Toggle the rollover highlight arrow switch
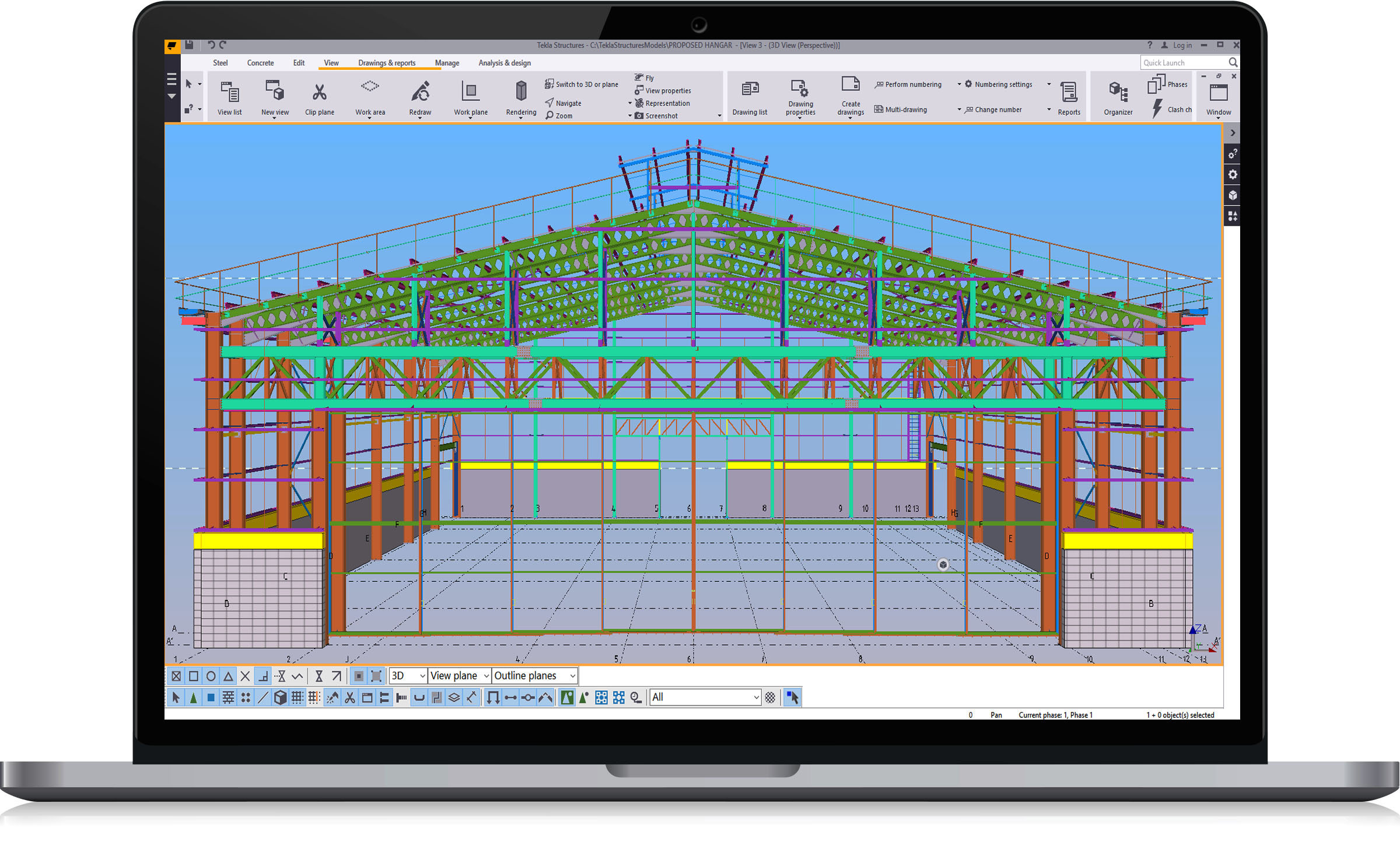 (792, 697)
